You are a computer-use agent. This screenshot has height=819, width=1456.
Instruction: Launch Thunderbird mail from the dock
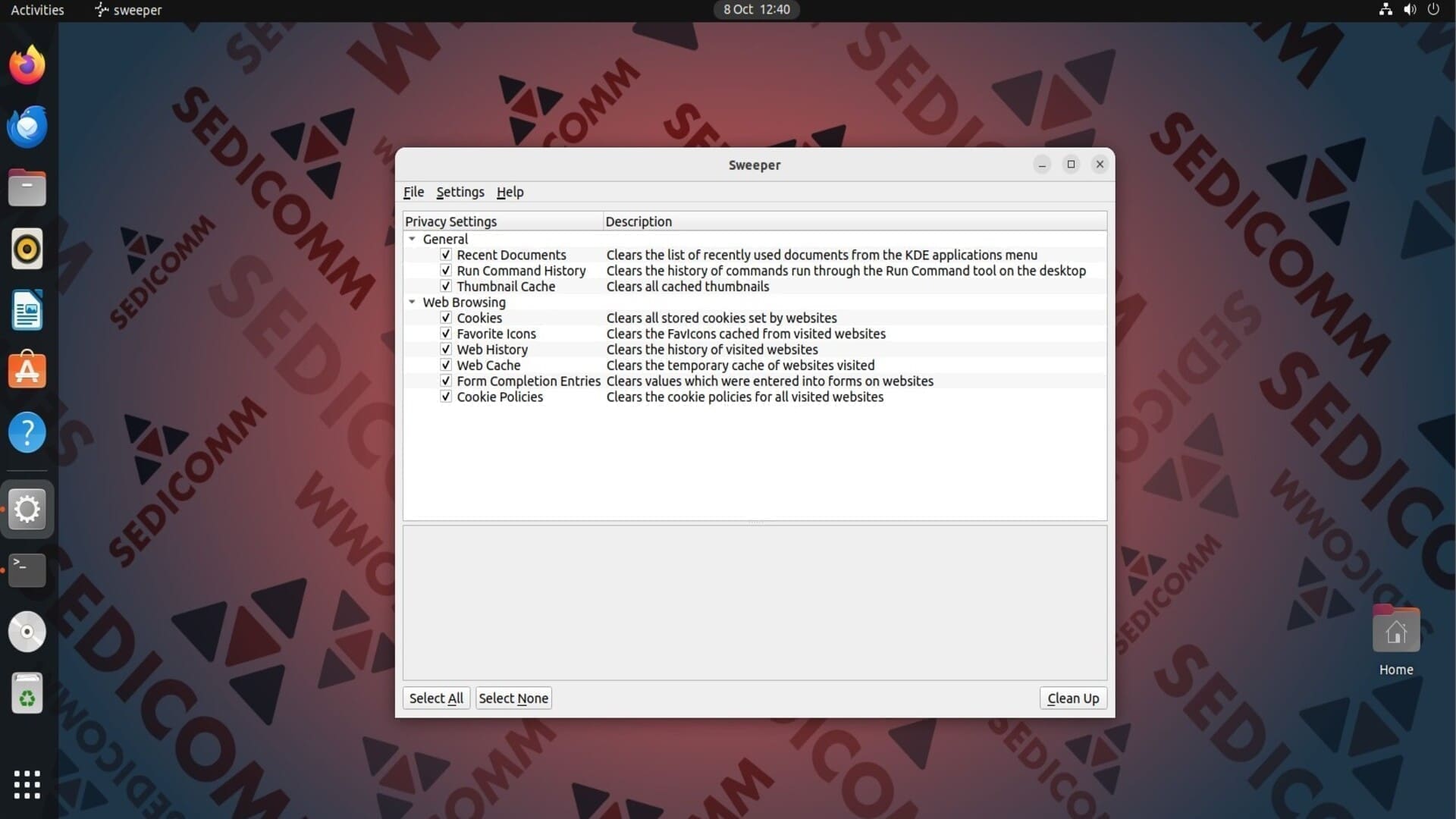27,126
